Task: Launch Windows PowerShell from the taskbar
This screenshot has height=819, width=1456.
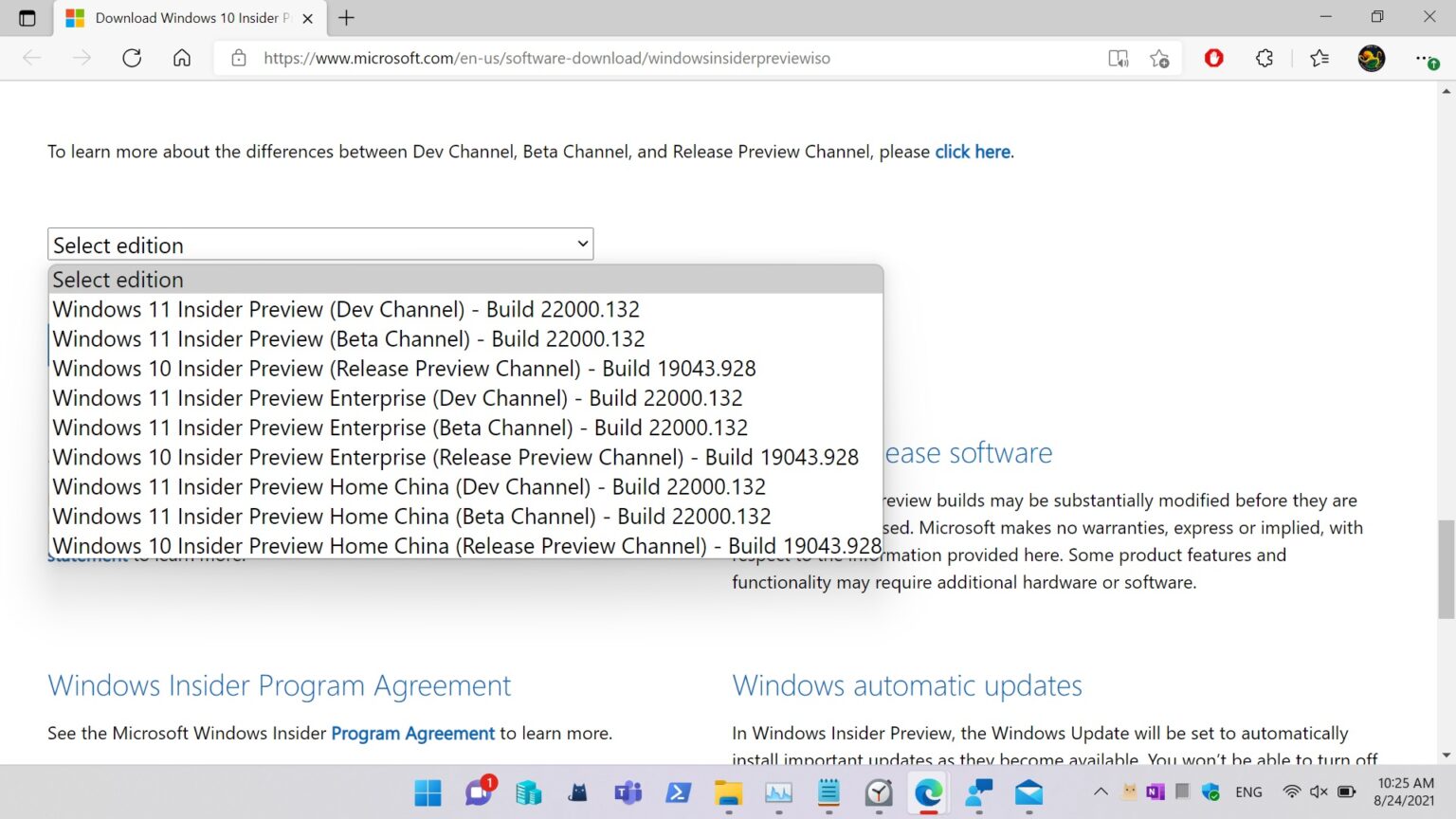Action: (x=679, y=793)
